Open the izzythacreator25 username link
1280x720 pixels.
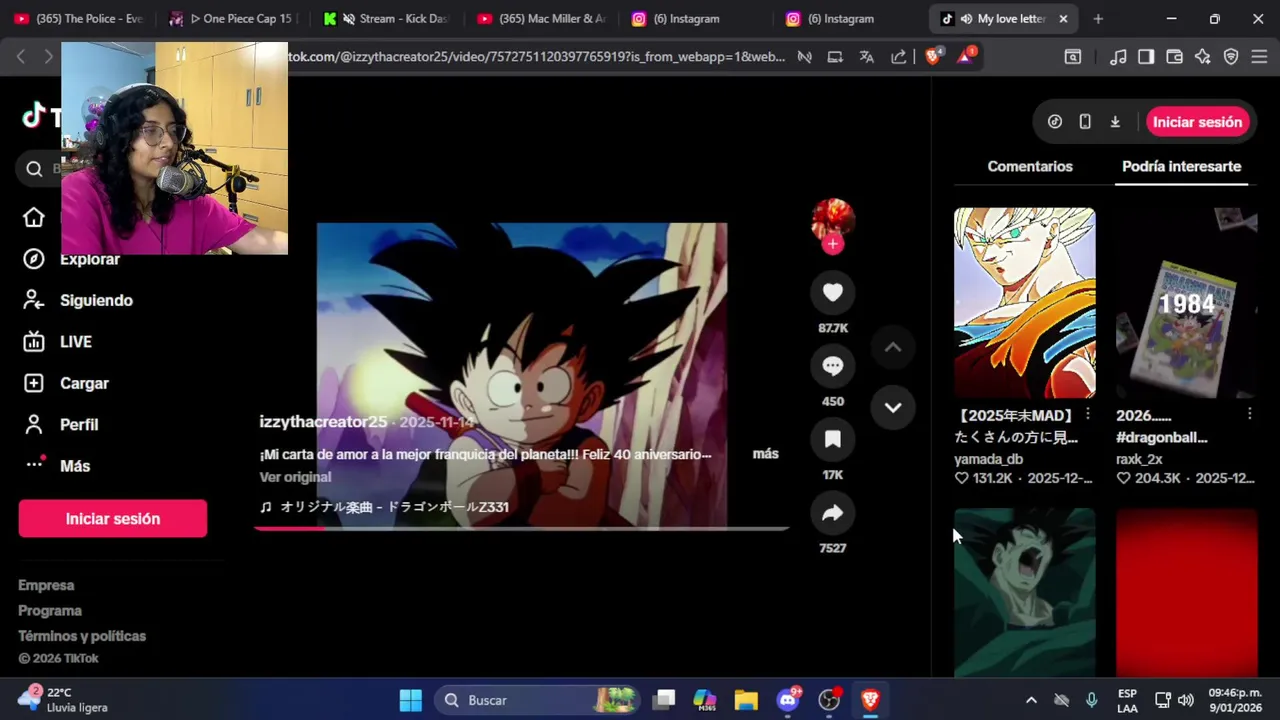(323, 422)
